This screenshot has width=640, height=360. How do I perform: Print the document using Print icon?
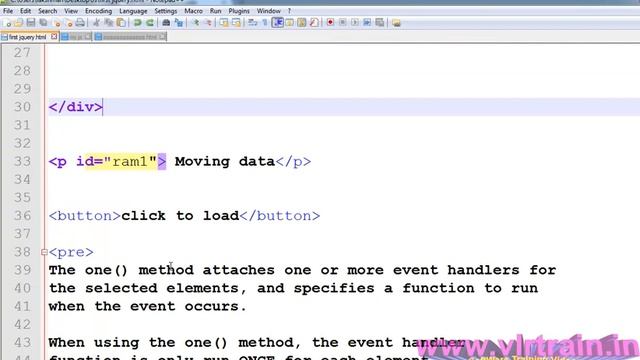pyautogui.click(x=80, y=23)
